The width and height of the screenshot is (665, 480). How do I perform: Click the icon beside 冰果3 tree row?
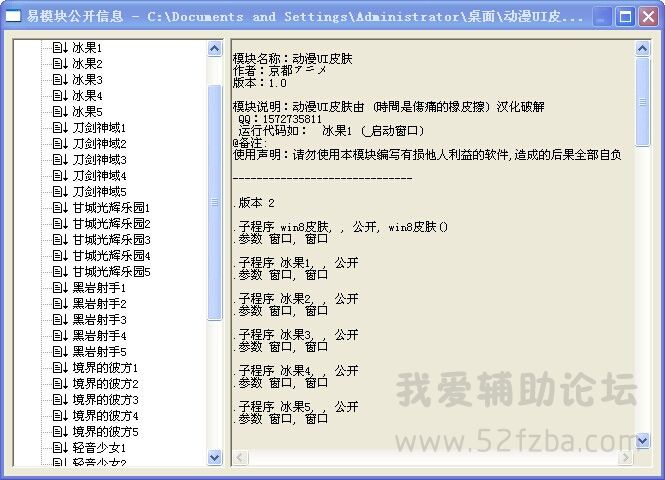(60, 80)
